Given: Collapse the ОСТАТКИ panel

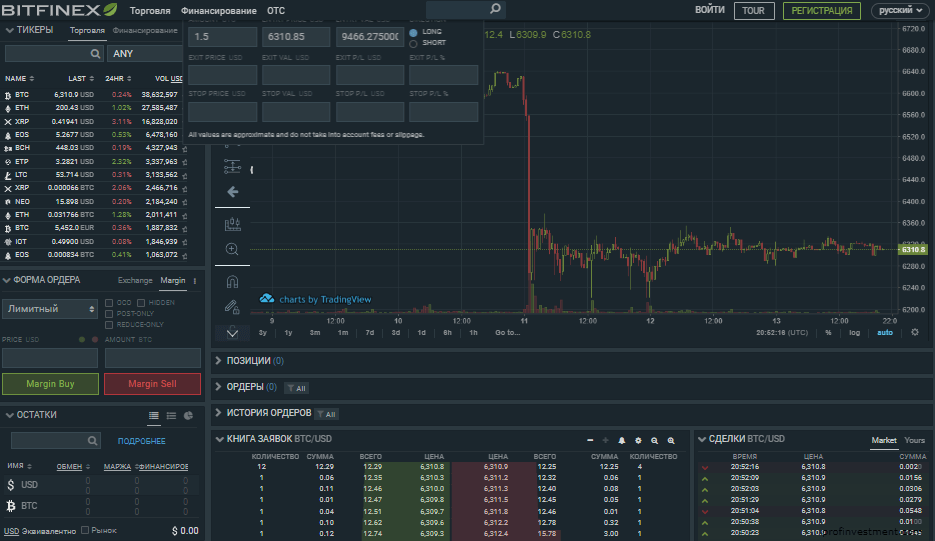Looking at the screenshot, I should 10,415.
